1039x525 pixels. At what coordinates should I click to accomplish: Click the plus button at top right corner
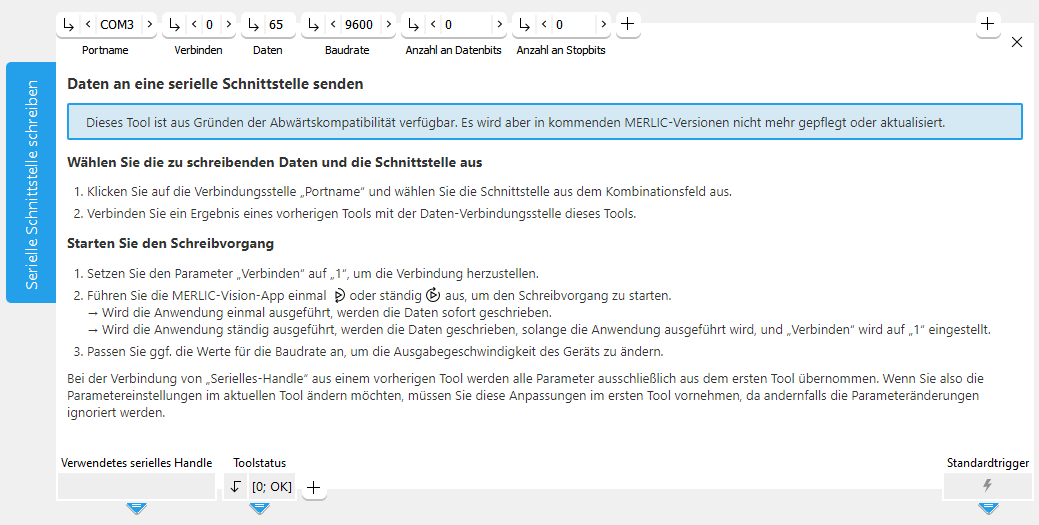click(988, 25)
